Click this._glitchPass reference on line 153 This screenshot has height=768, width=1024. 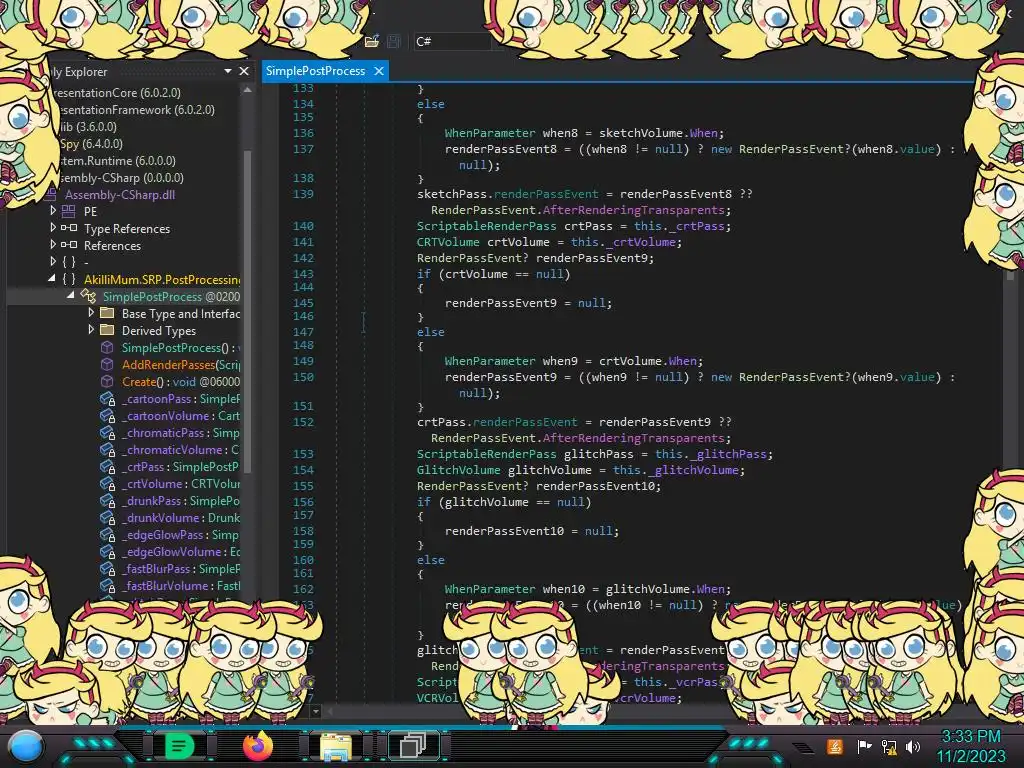pyautogui.click(x=713, y=454)
